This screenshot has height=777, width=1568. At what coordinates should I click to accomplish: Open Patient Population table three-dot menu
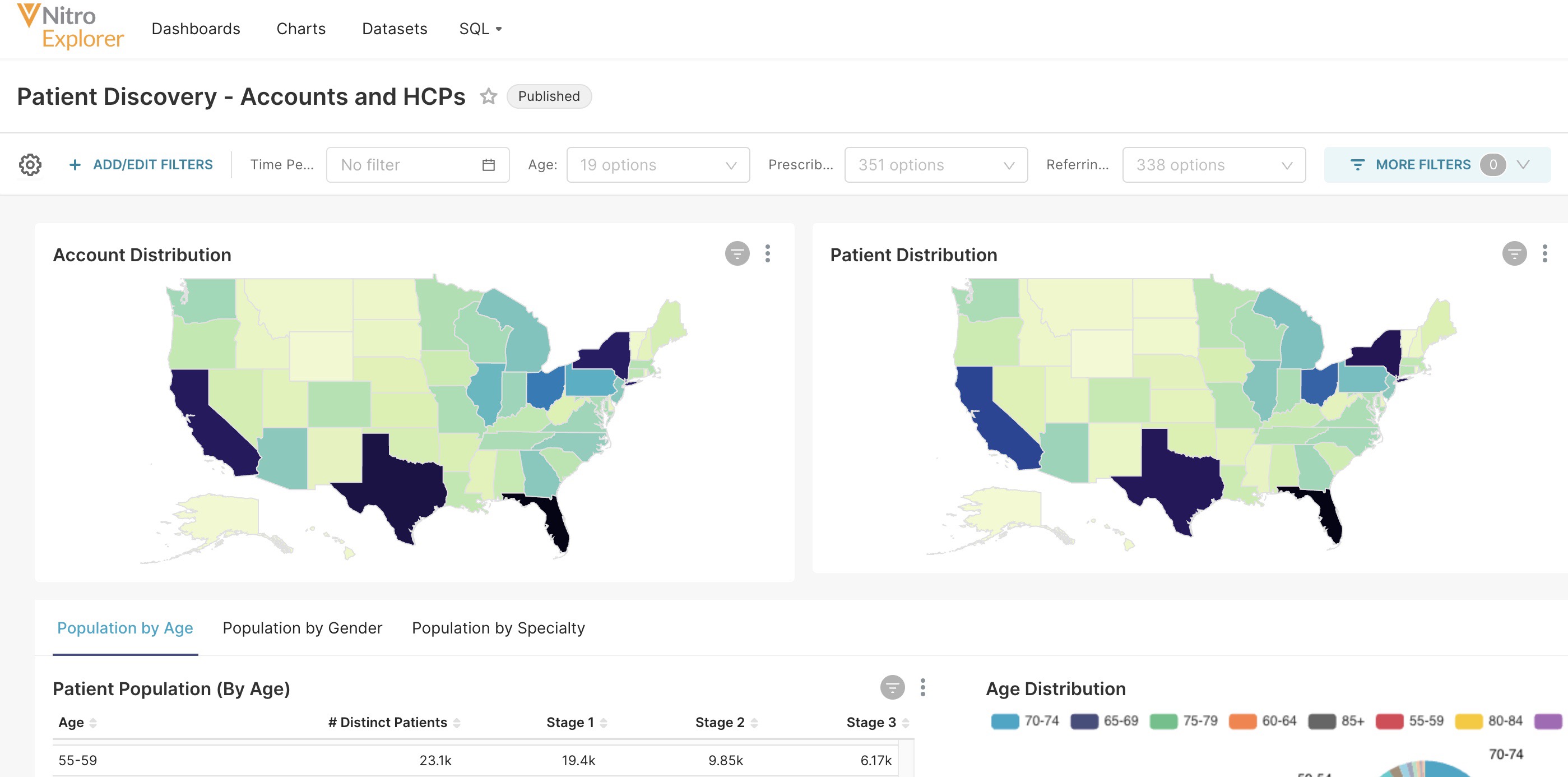pos(923,687)
